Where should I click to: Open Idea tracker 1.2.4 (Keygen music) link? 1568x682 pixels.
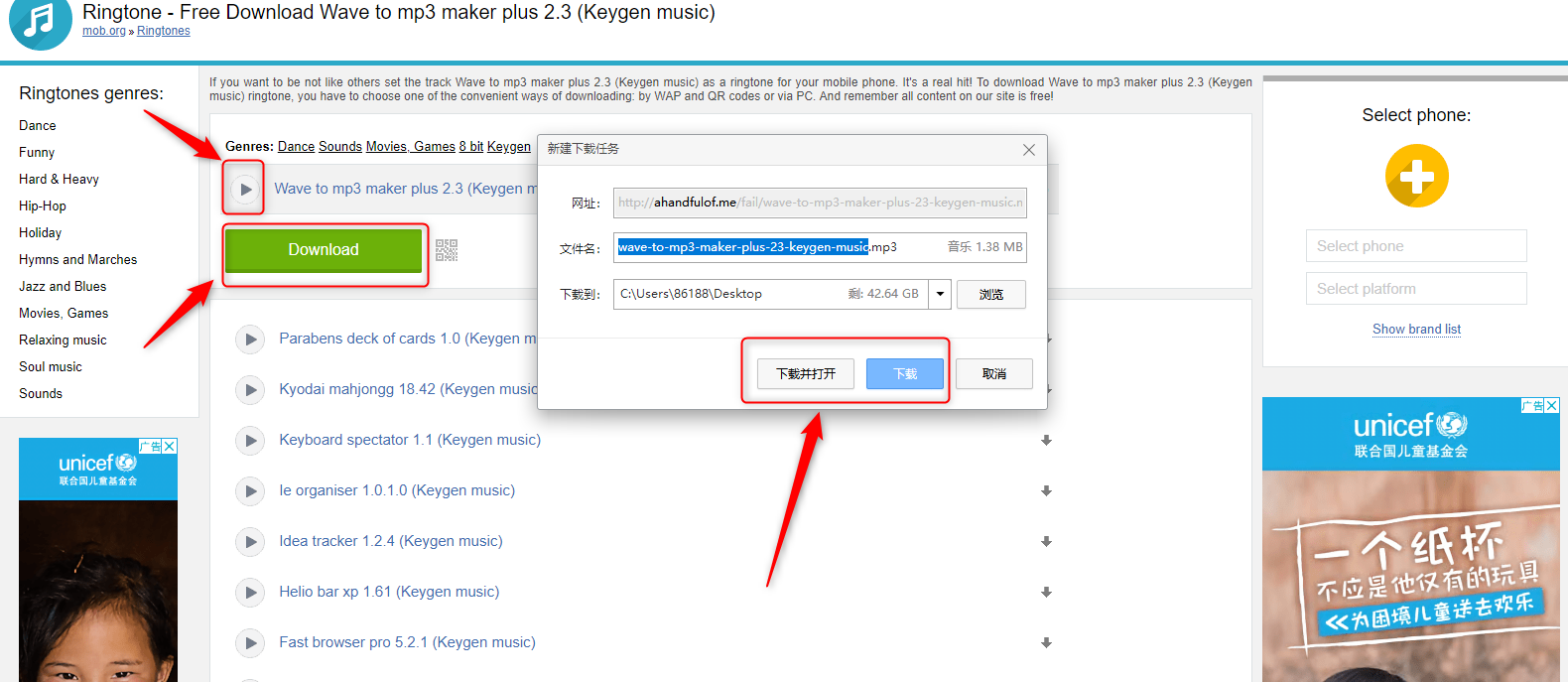[x=391, y=541]
